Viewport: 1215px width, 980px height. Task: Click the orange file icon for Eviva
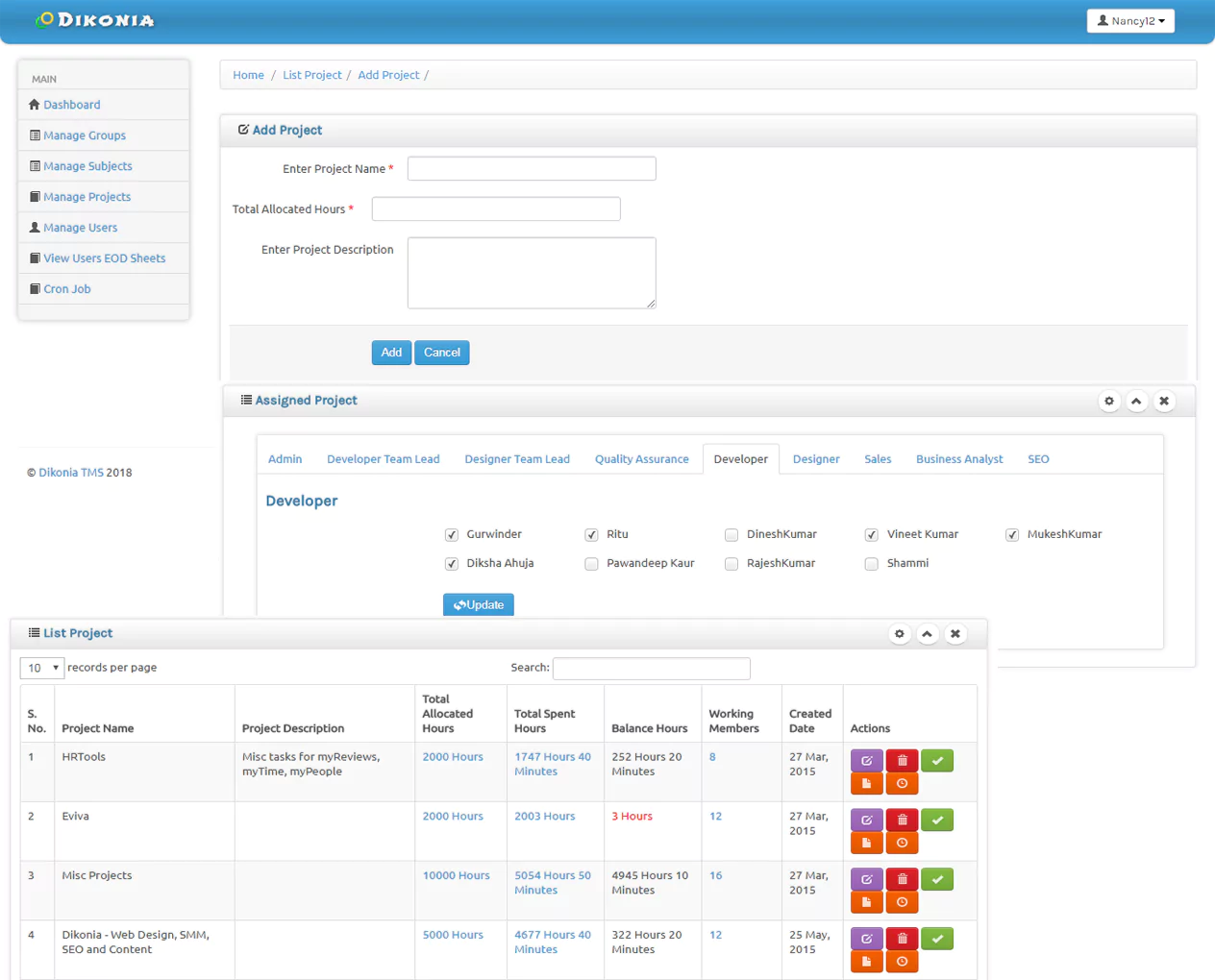(x=866, y=844)
